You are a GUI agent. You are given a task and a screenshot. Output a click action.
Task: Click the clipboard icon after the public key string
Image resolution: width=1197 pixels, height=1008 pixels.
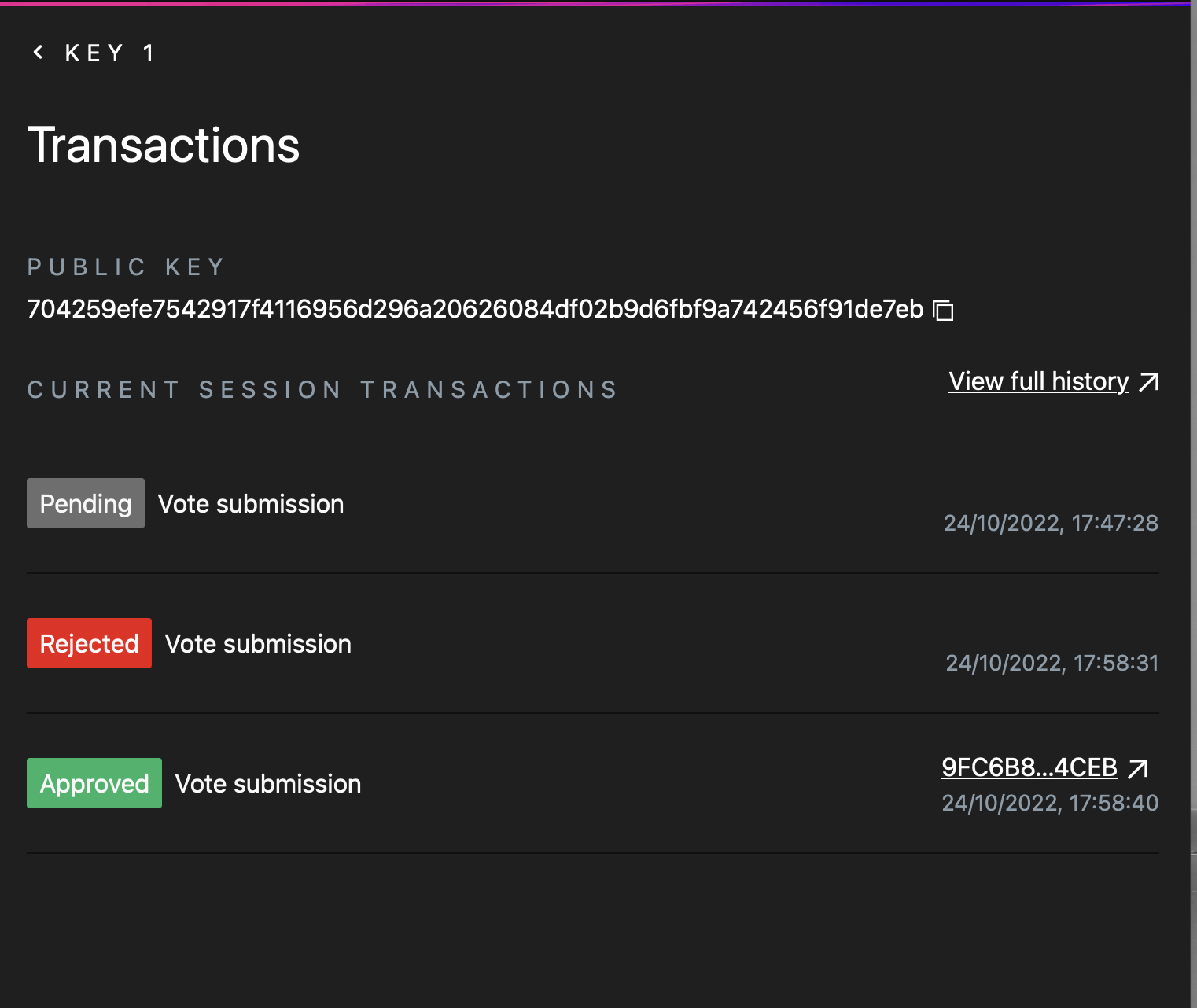(943, 310)
